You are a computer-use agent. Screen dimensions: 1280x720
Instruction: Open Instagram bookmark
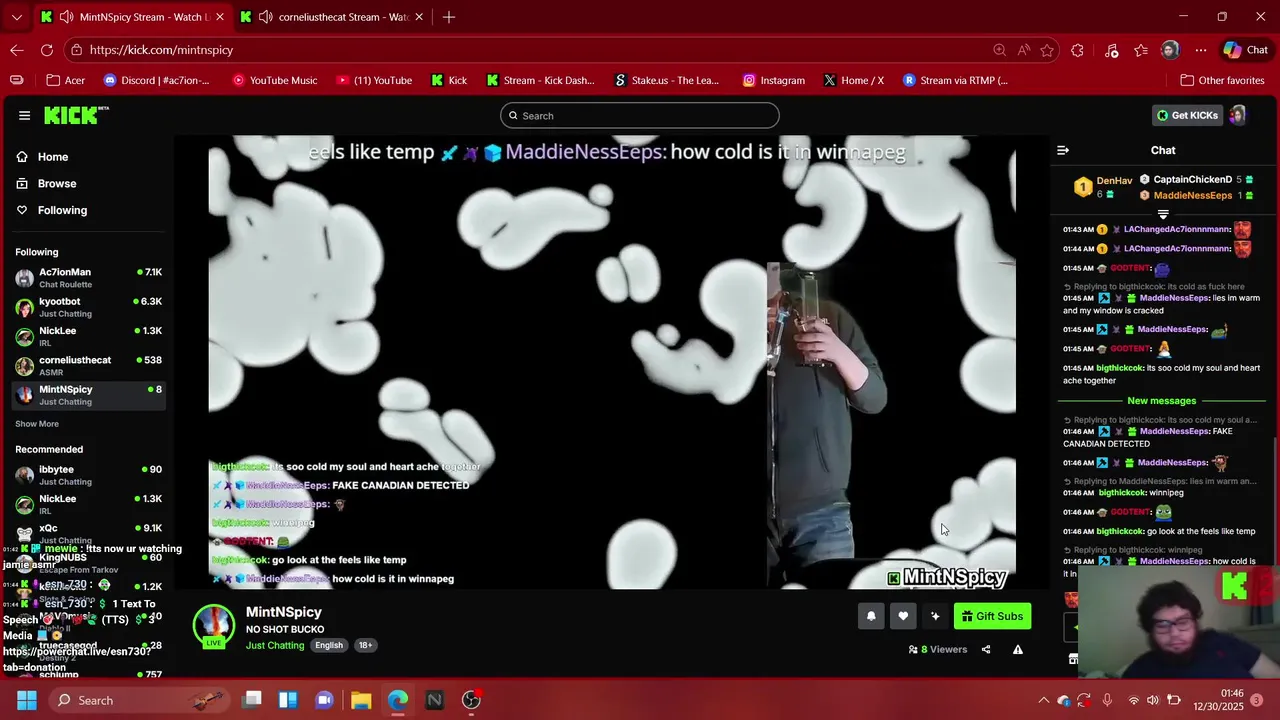pos(773,80)
